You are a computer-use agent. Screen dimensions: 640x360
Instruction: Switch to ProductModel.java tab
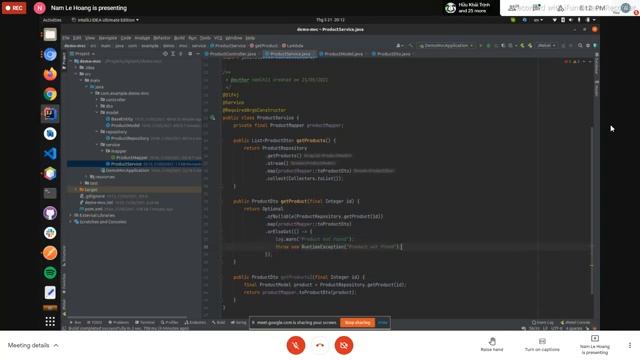tap(342, 54)
